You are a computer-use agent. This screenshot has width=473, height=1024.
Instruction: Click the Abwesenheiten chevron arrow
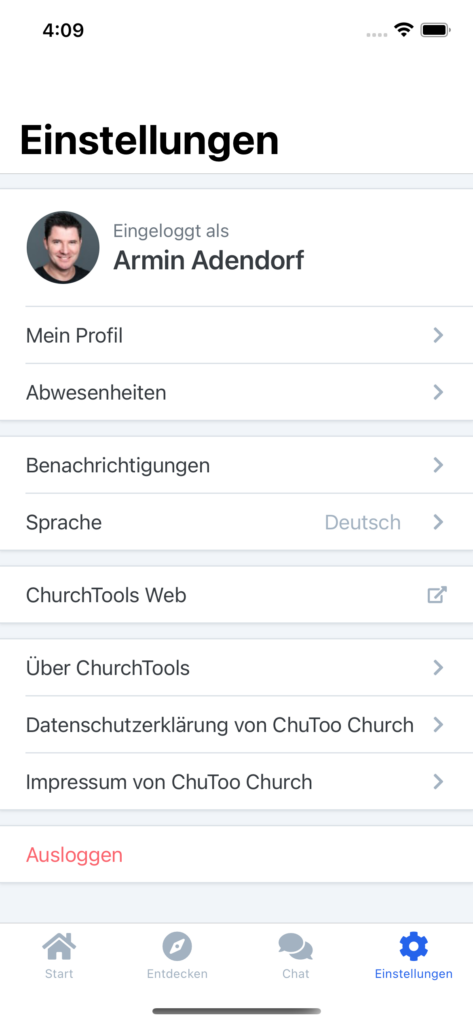[438, 392]
